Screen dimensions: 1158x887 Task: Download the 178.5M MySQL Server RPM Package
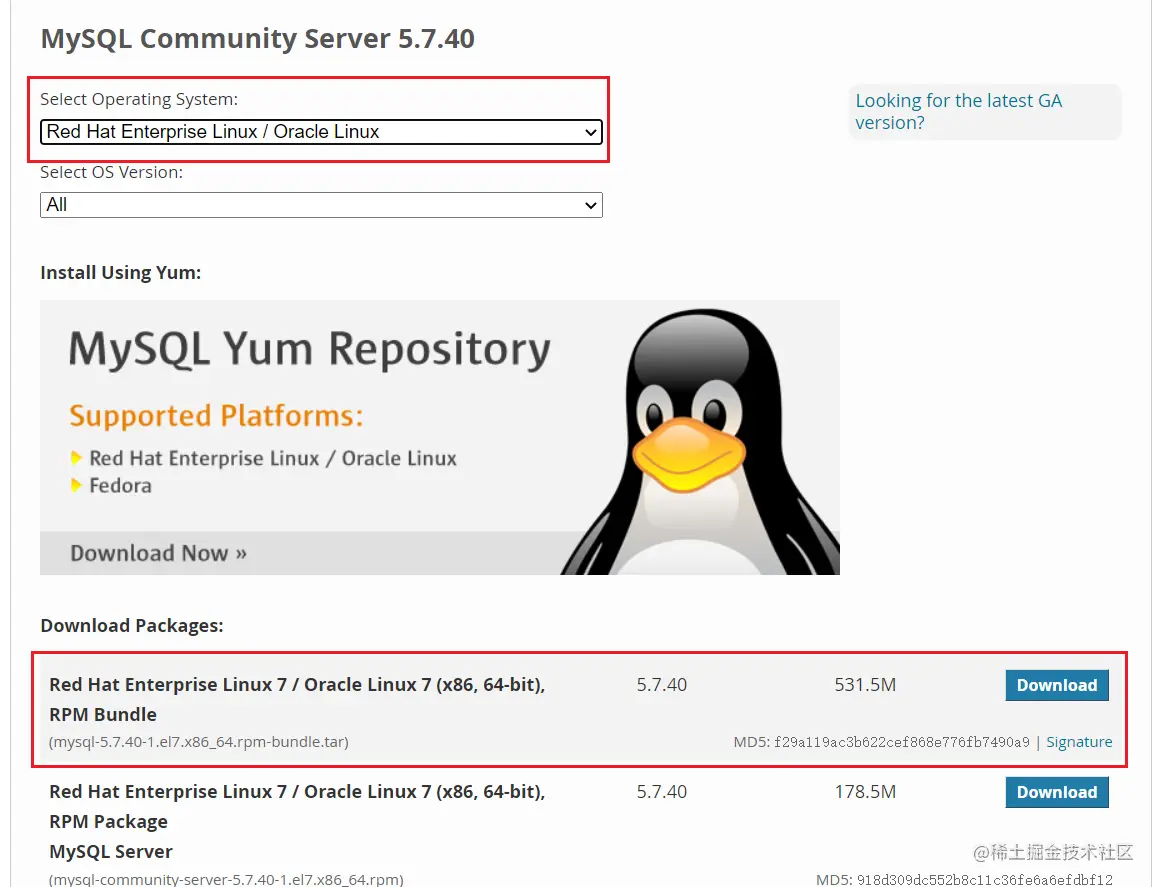click(1057, 792)
